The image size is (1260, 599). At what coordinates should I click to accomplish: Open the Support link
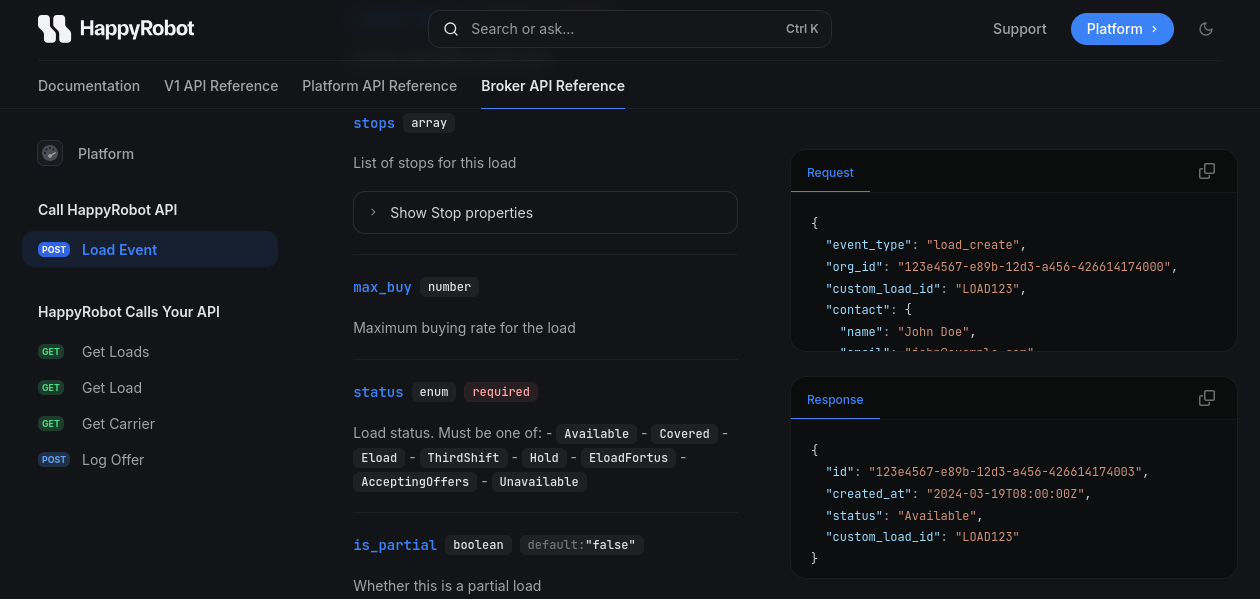(1020, 29)
